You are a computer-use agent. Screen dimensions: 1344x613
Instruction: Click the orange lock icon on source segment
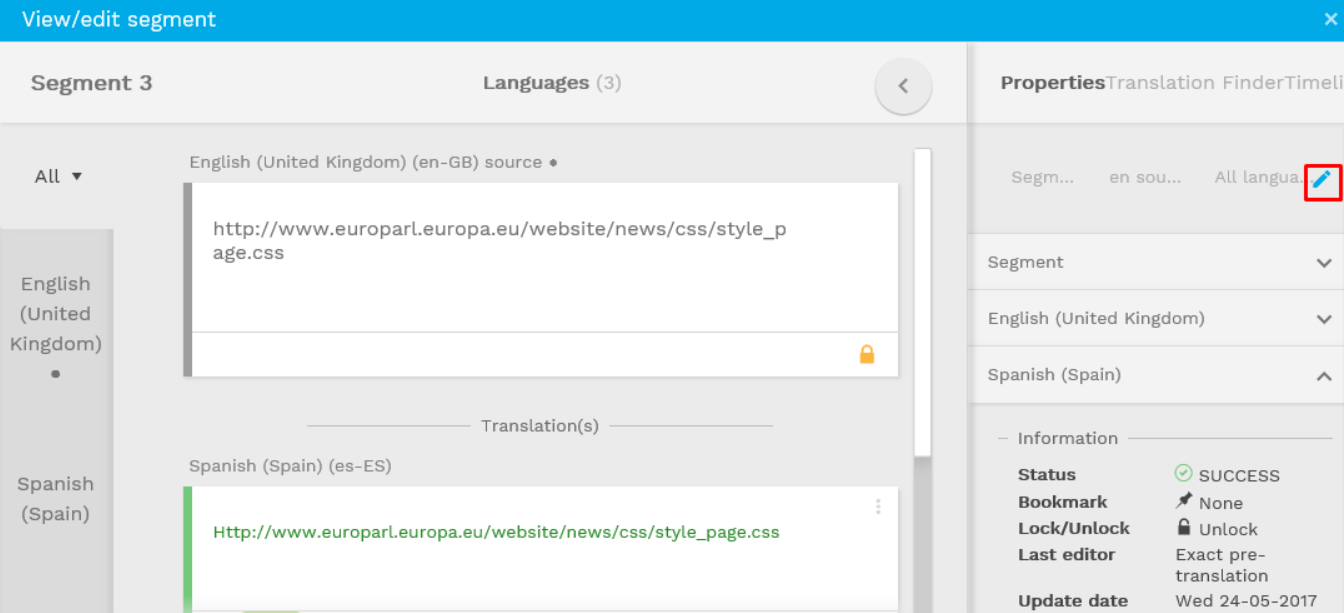point(867,354)
